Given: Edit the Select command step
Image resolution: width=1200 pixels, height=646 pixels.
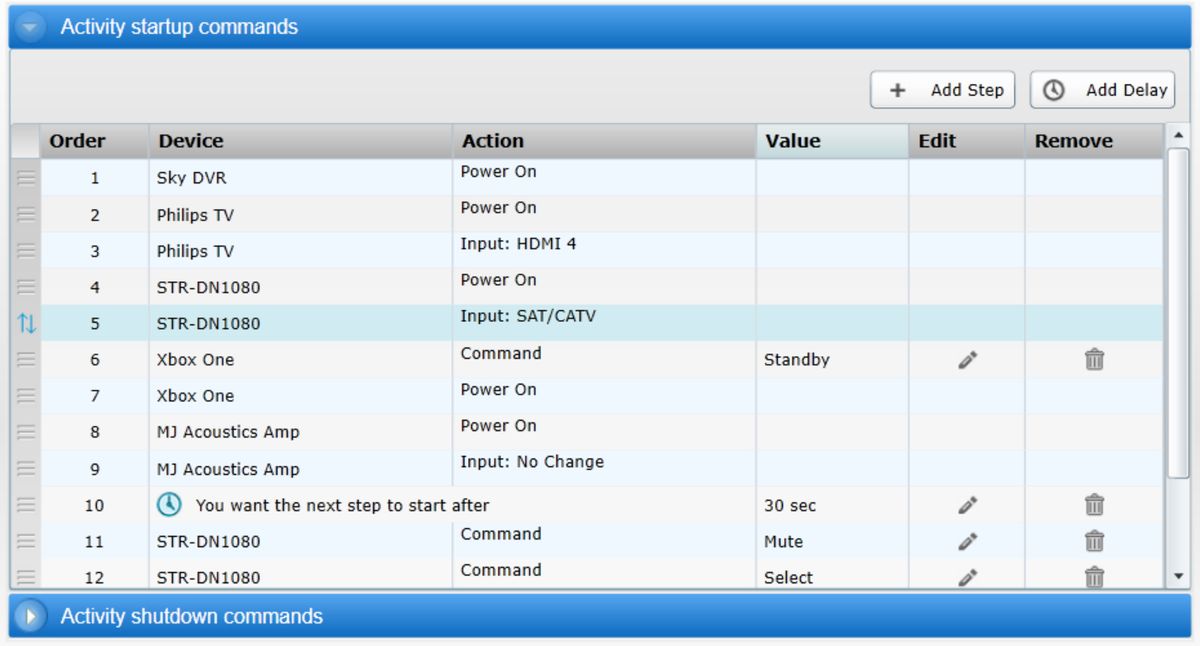Looking at the screenshot, I should click(966, 577).
